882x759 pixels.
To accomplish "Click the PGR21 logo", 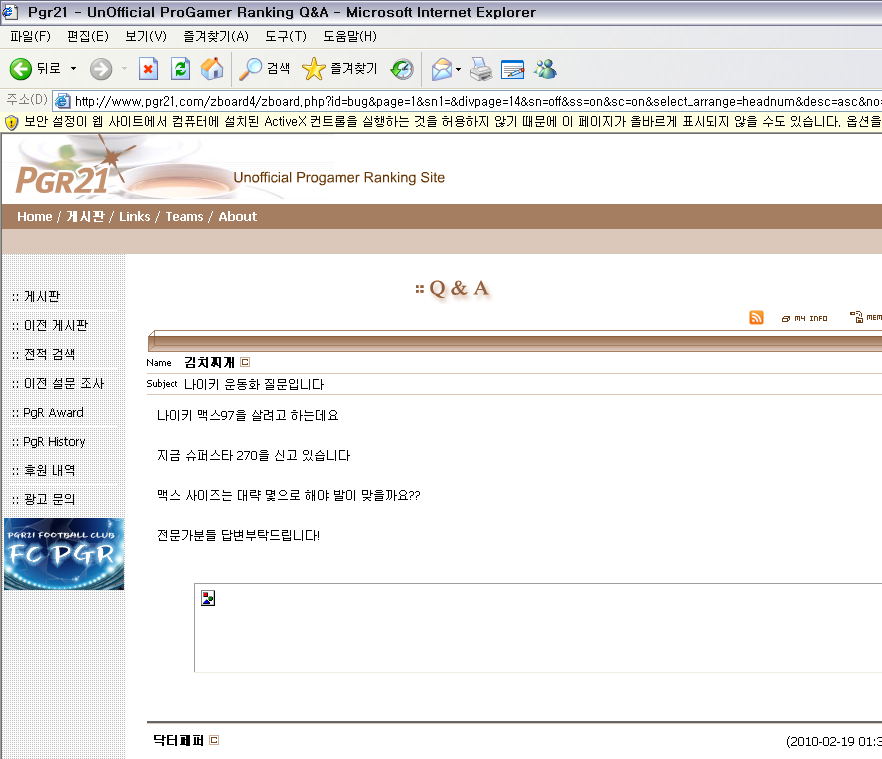I will point(62,181).
